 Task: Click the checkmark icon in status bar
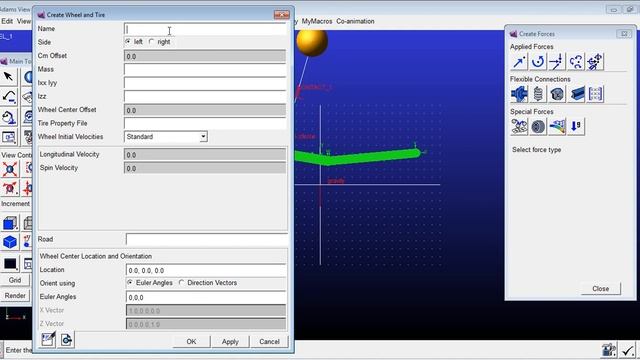(x=627, y=350)
